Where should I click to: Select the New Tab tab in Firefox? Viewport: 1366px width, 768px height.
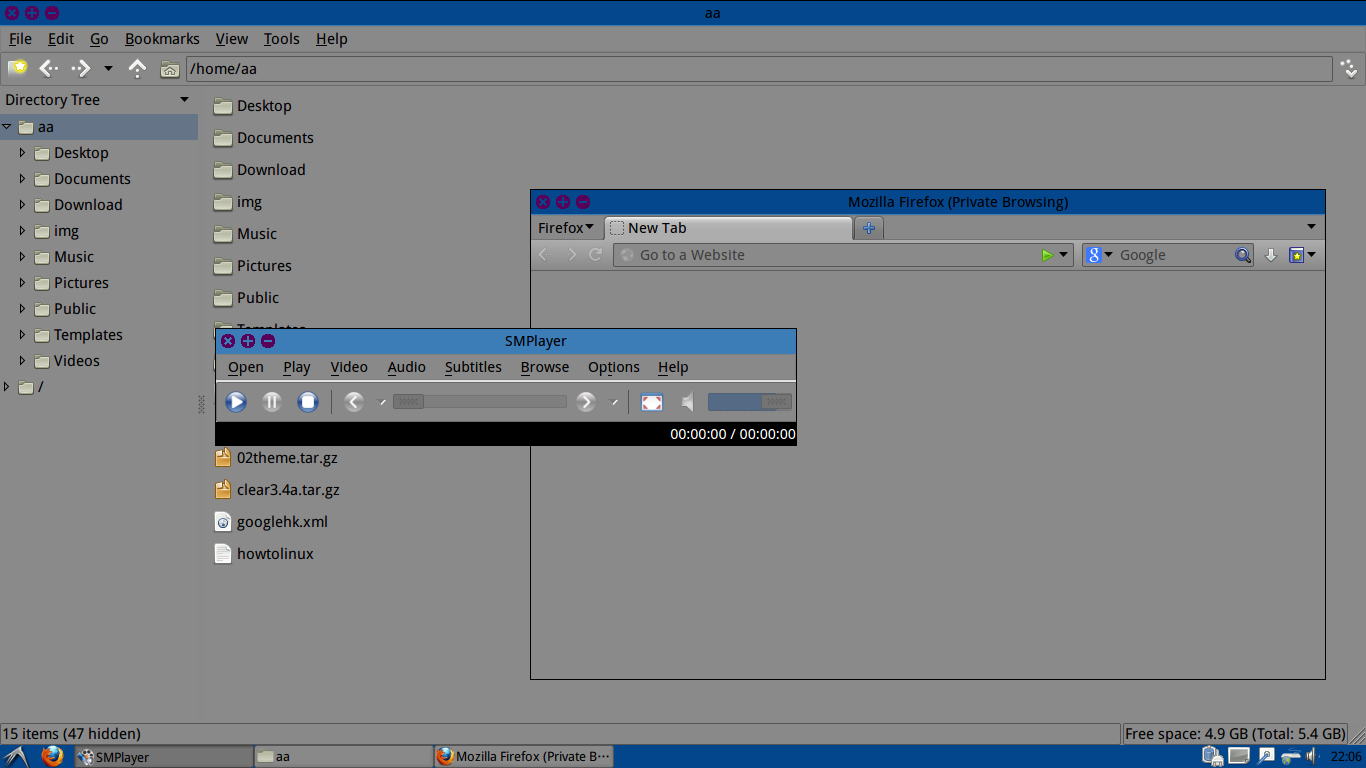click(x=728, y=228)
